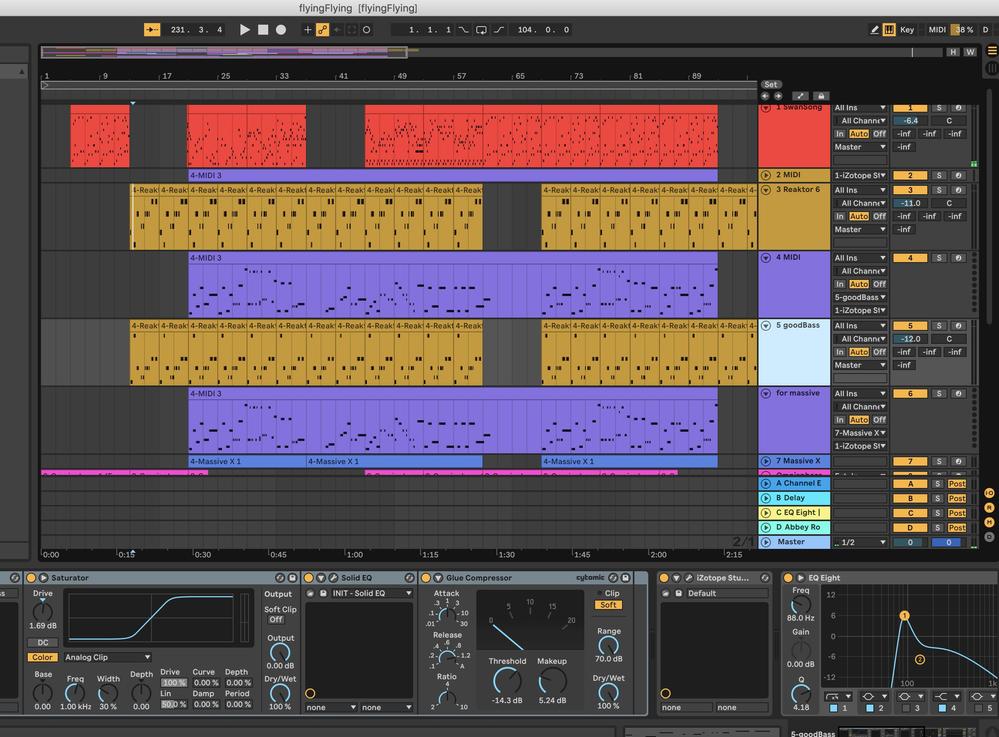Enable DC filter button in Saturator
Viewport: 999px width, 737px height.
tap(43, 643)
